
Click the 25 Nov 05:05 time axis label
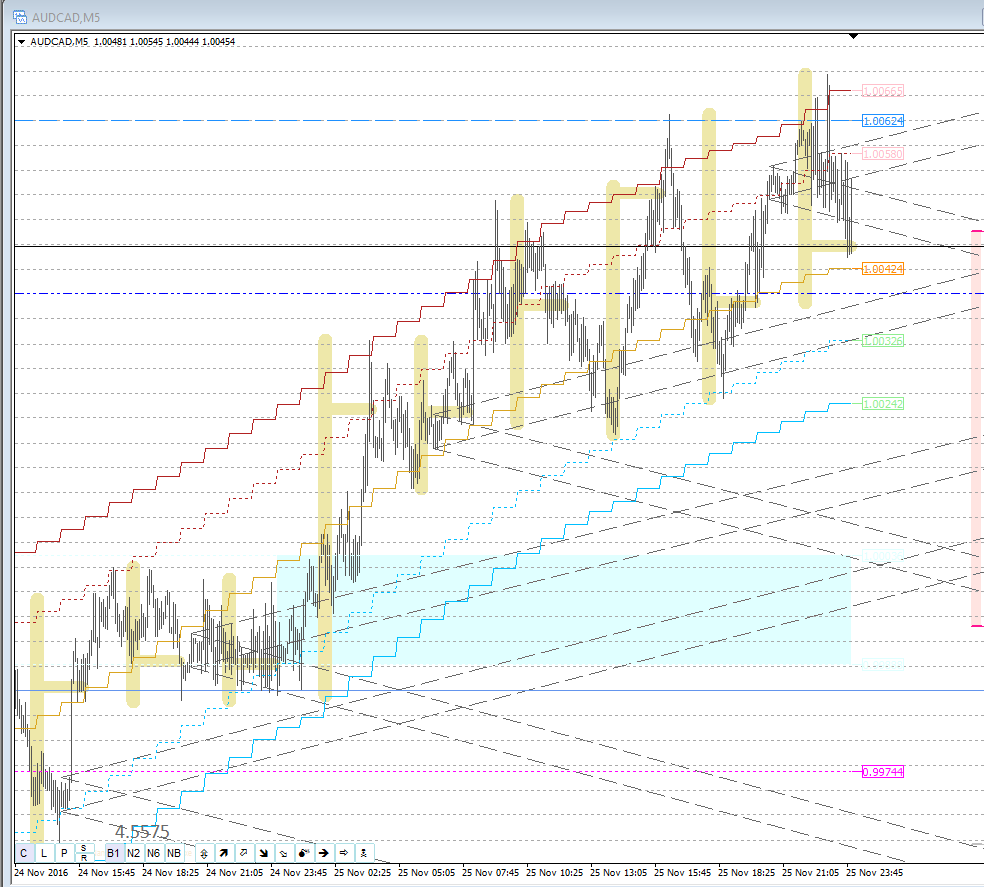point(426,873)
